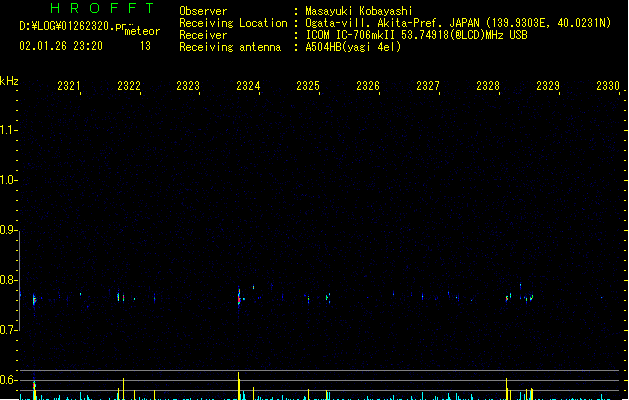Click the 0.9 kHz frequency tick label
The height and width of the screenshot is (400, 629).
coord(8,229)
